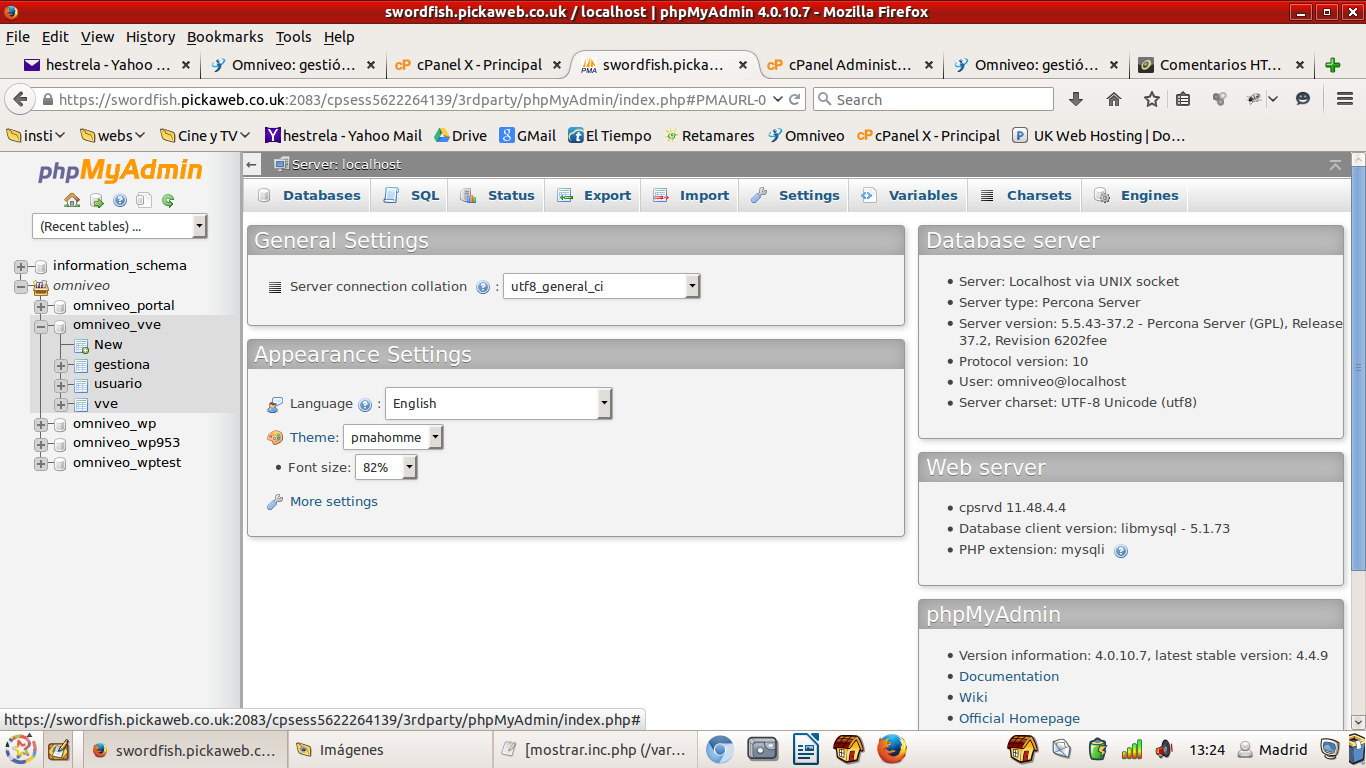This screenshot has width=1366, height=768.
Task: Click the help icon beside Server connection collation
Action: coord(483,287)
